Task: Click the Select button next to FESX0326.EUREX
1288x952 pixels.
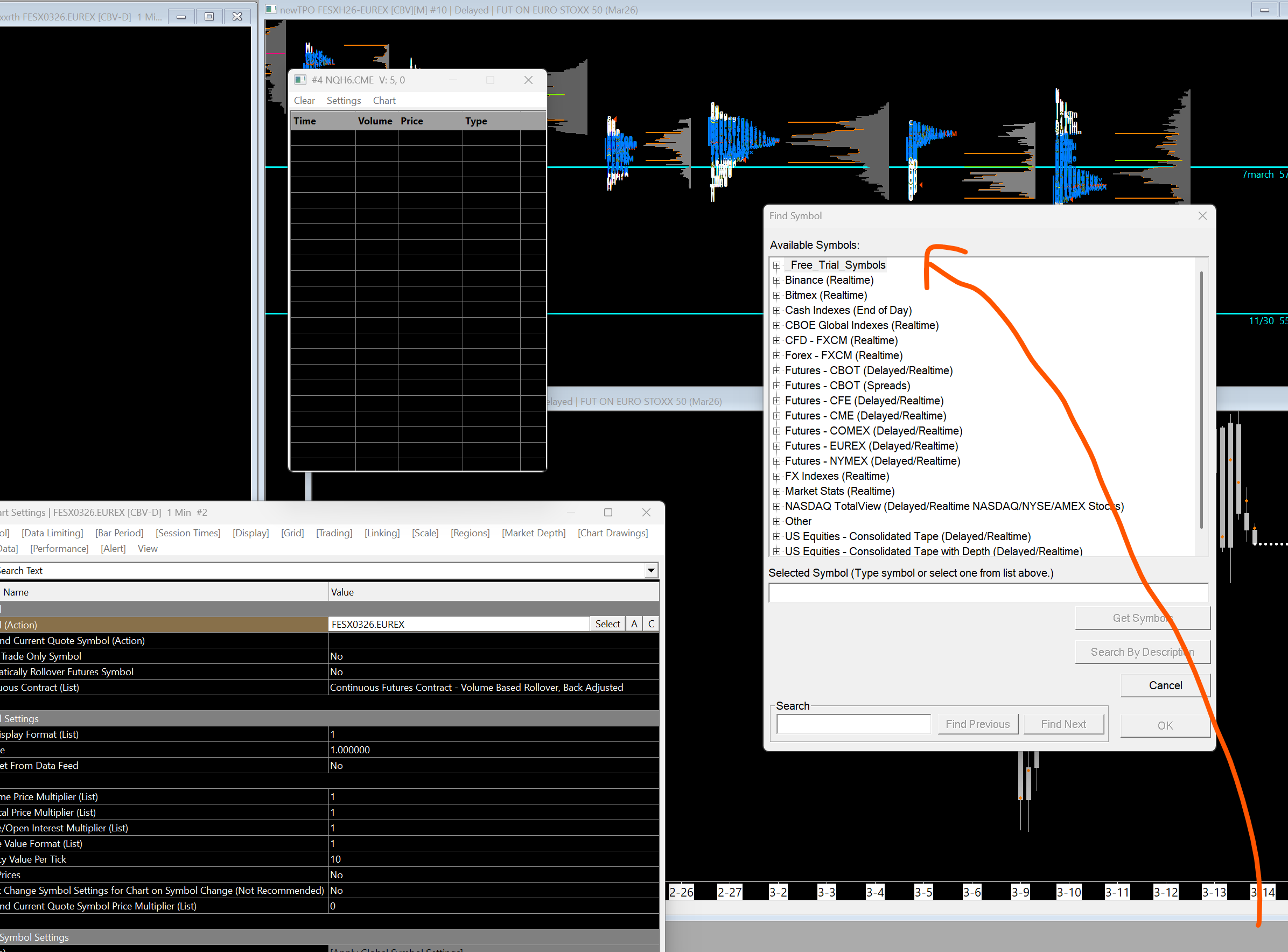Action: pyautogui.click(x=607, y=624)
